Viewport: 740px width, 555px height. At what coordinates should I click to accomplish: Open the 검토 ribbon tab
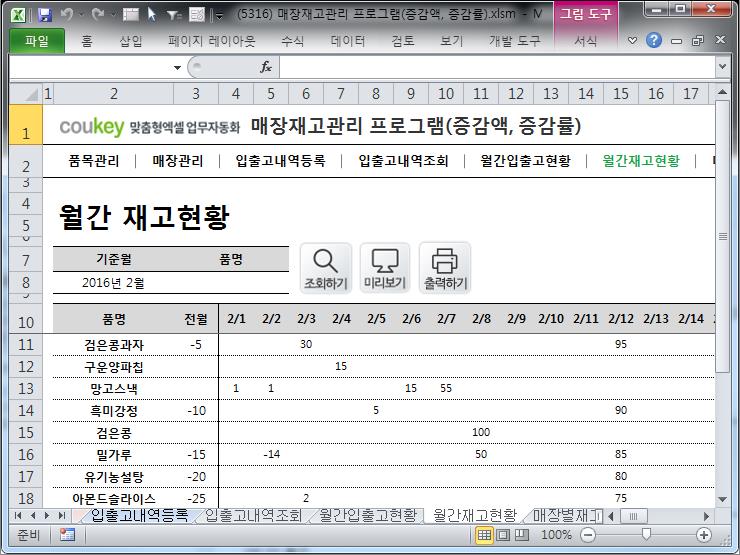coord(403,41)
